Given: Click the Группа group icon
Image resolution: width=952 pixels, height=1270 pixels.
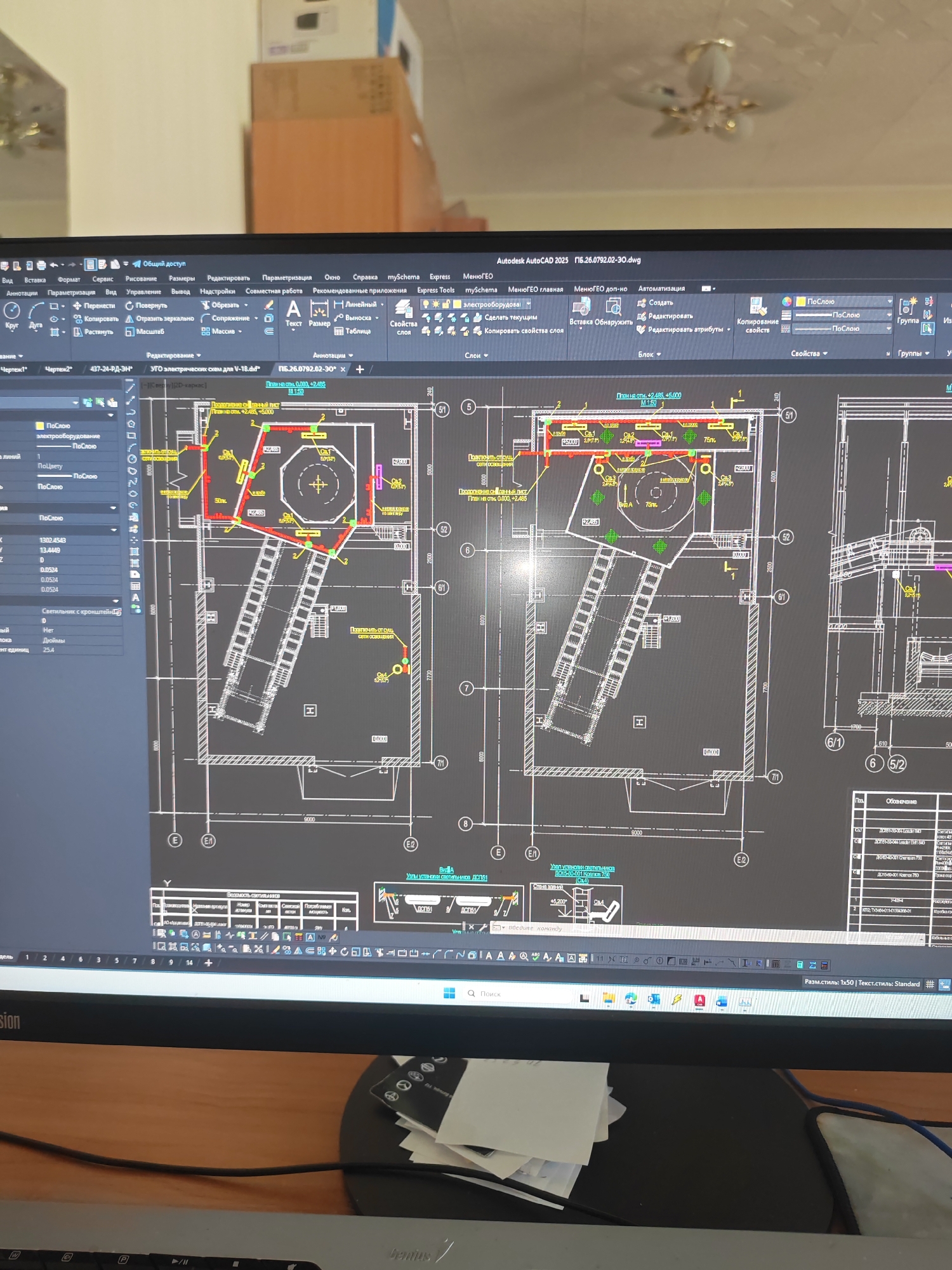Looking at the screenshot, I should coord(908,311).
